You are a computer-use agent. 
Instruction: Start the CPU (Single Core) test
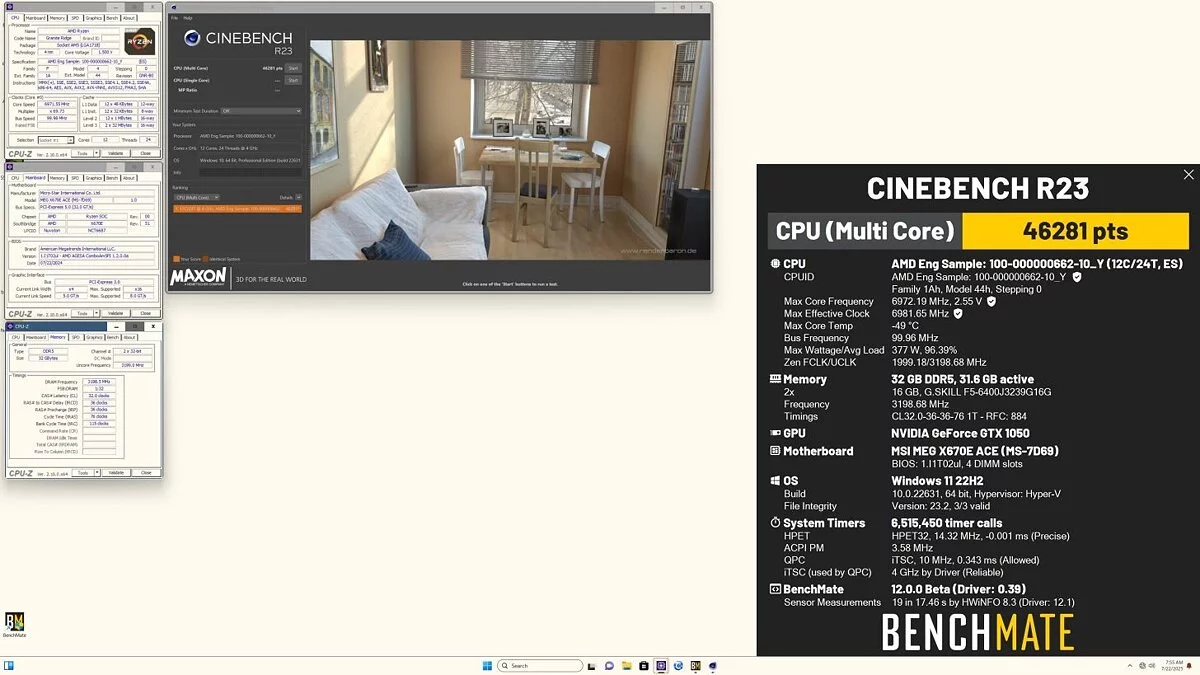293,80
